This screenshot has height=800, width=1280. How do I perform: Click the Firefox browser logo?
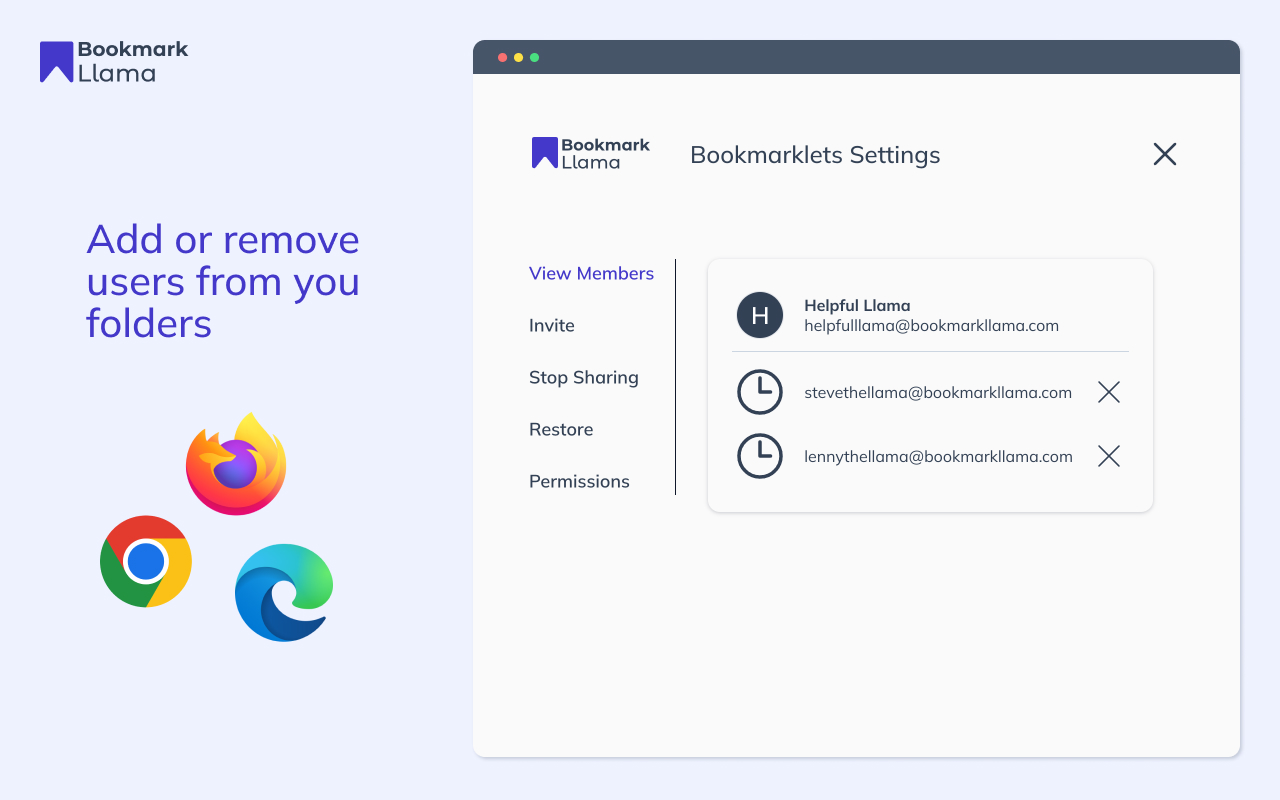click(236, 464)
